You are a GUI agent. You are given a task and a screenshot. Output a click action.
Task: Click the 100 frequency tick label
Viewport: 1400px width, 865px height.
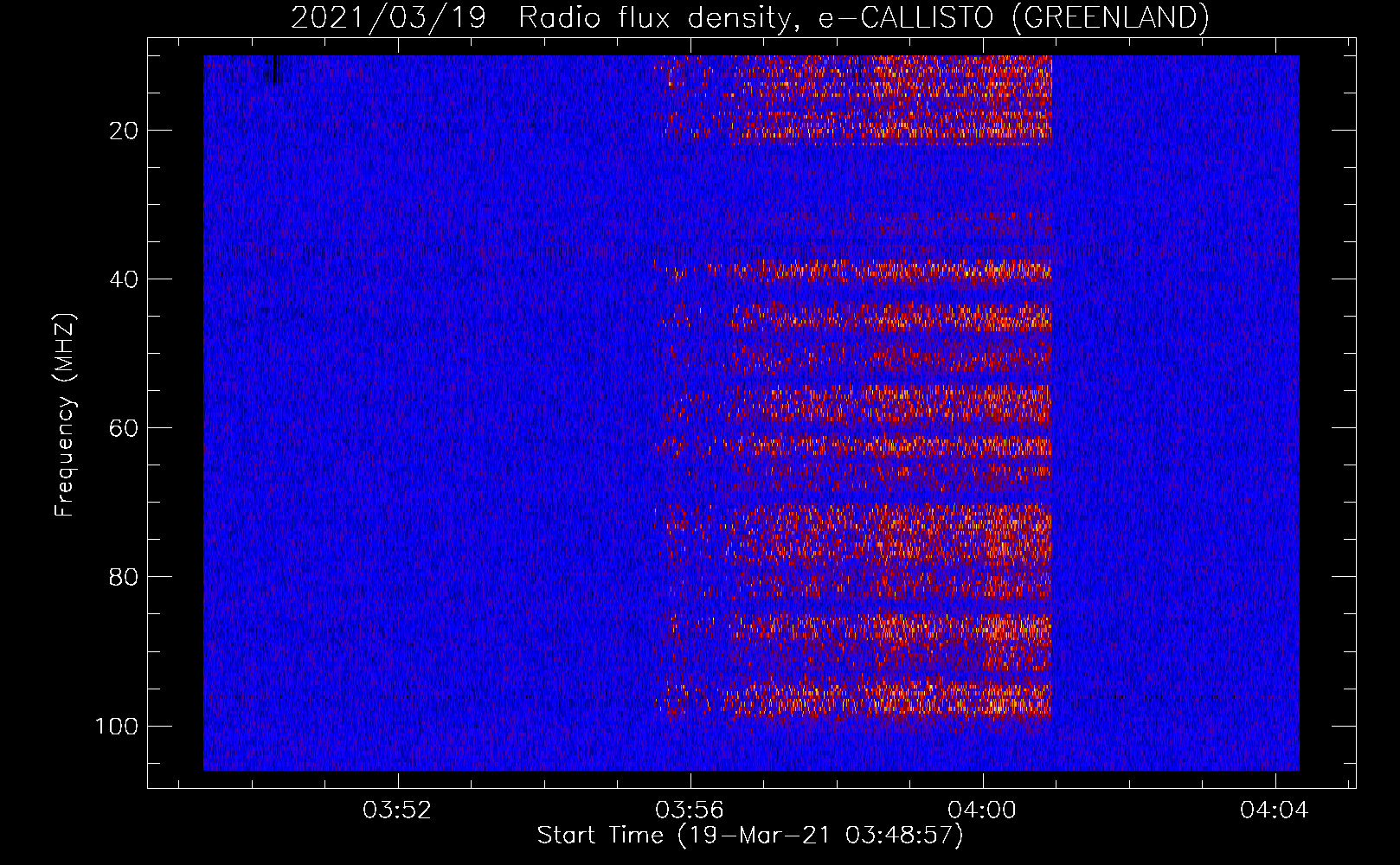(117, 726)
